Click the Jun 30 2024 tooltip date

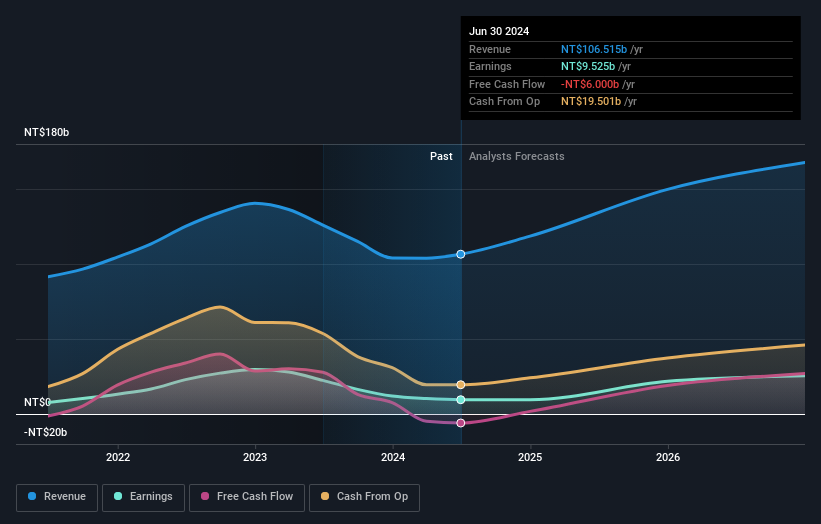pos(499,31)
